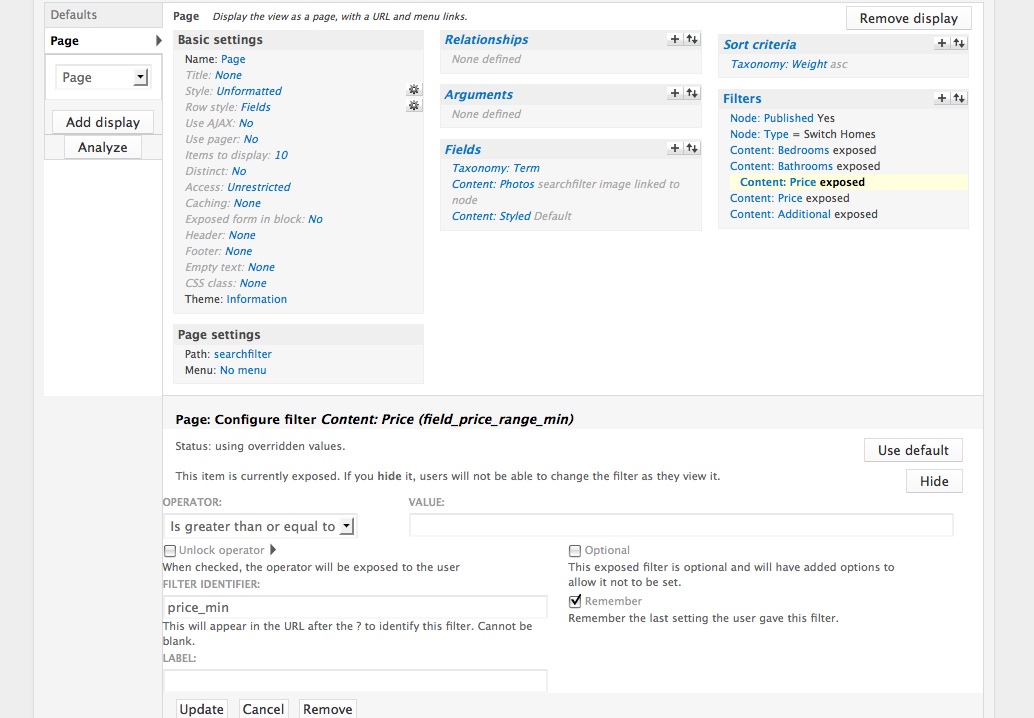The image size is (1034, 718).
Task: Enable the Unlock operator checkbox
Action: (x=169, y=550)
